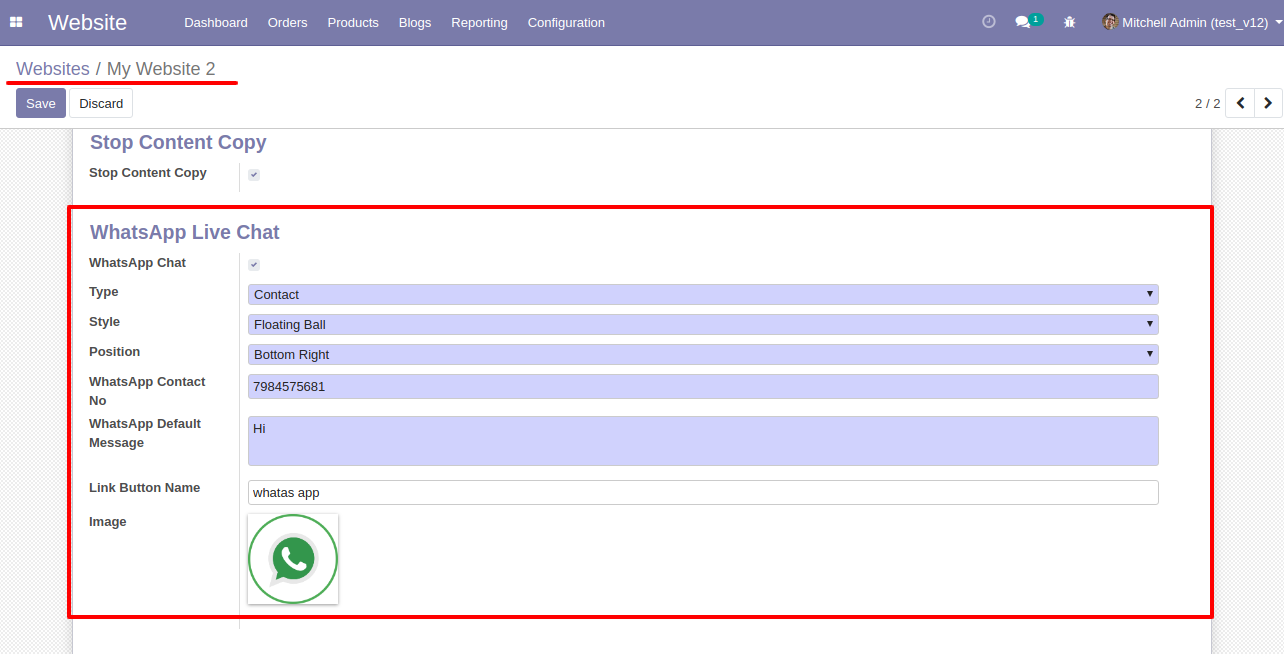
Task: Expand the Mitchell Admin user menu
Action: click(1193, 22)
